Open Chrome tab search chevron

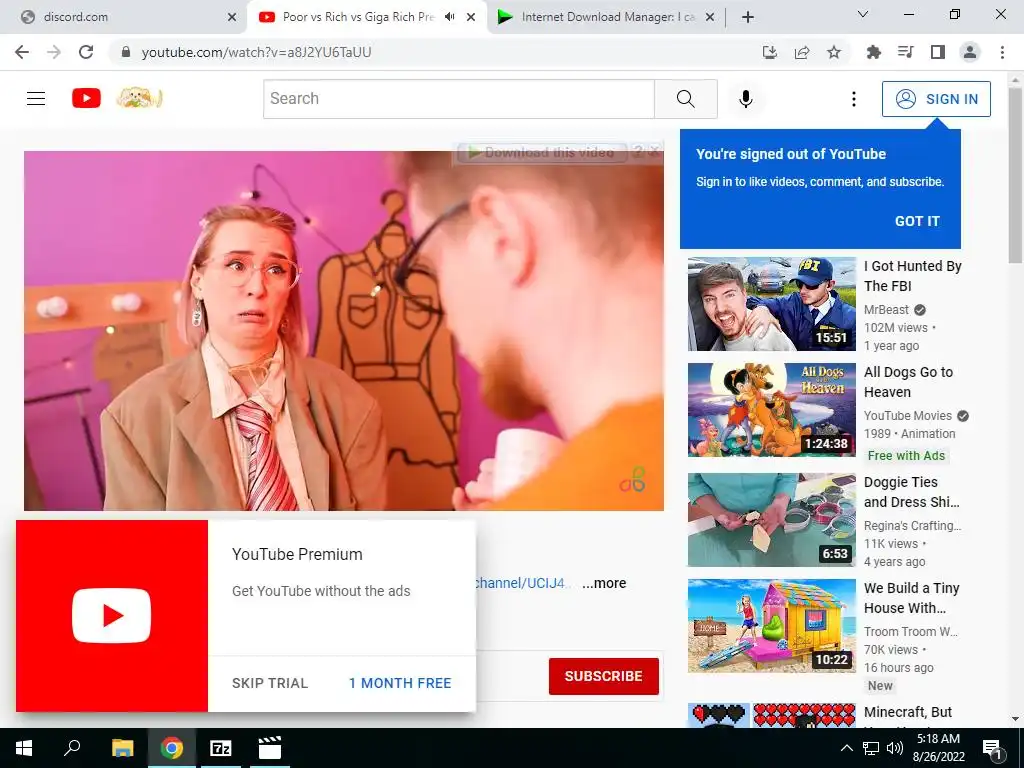[x=863, y=14]
